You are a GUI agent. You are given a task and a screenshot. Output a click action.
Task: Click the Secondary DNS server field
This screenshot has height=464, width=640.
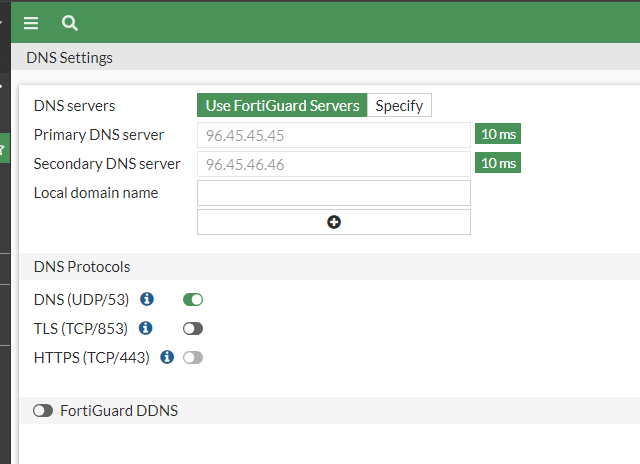click(333, 164)
